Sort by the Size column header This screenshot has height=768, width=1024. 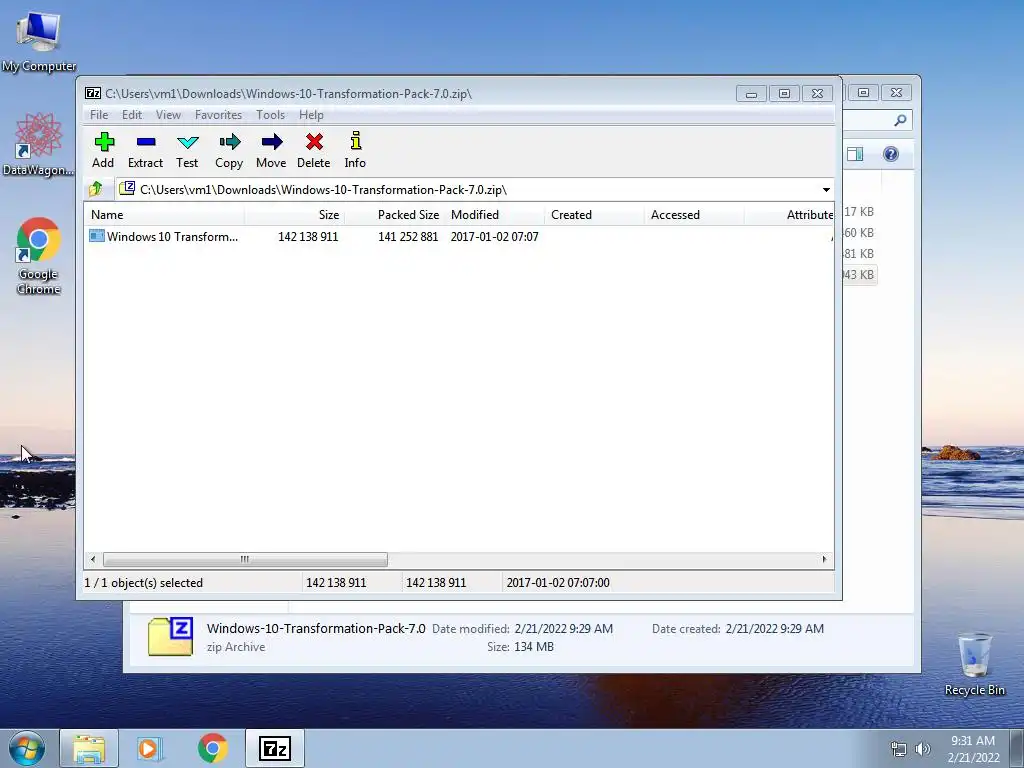pos(295,215)
